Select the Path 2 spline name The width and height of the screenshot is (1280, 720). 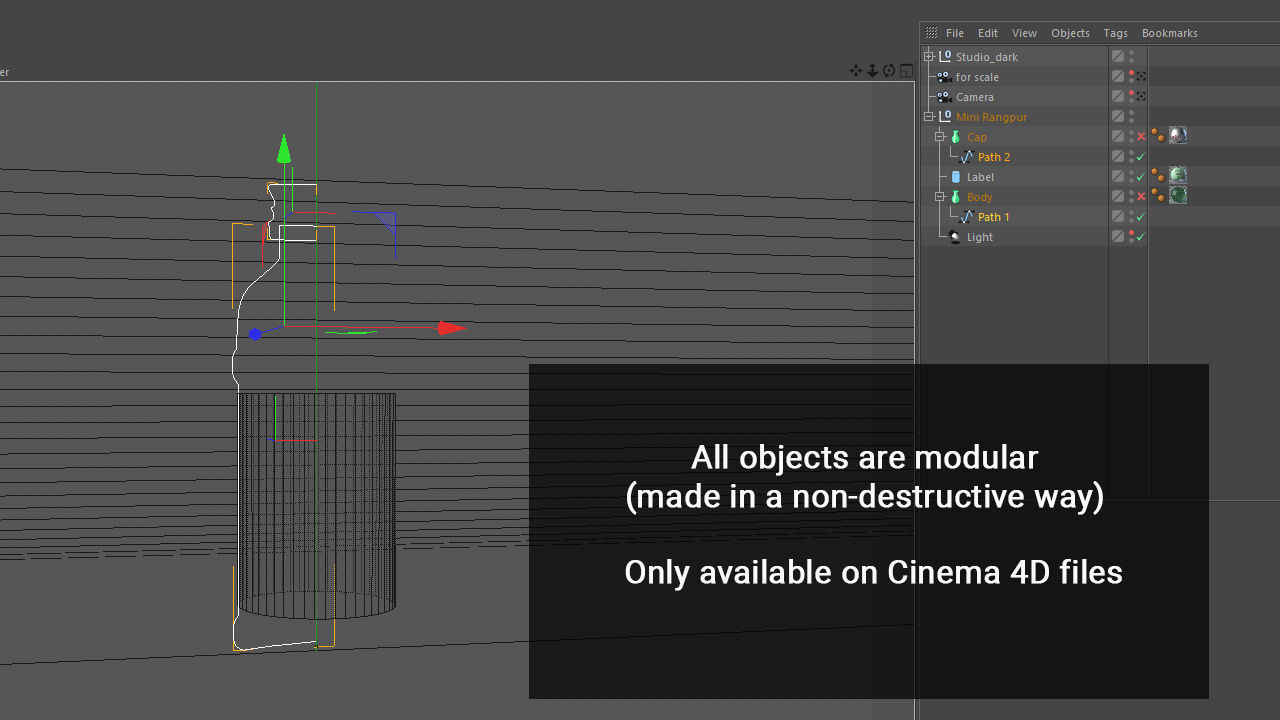(994, 157)
